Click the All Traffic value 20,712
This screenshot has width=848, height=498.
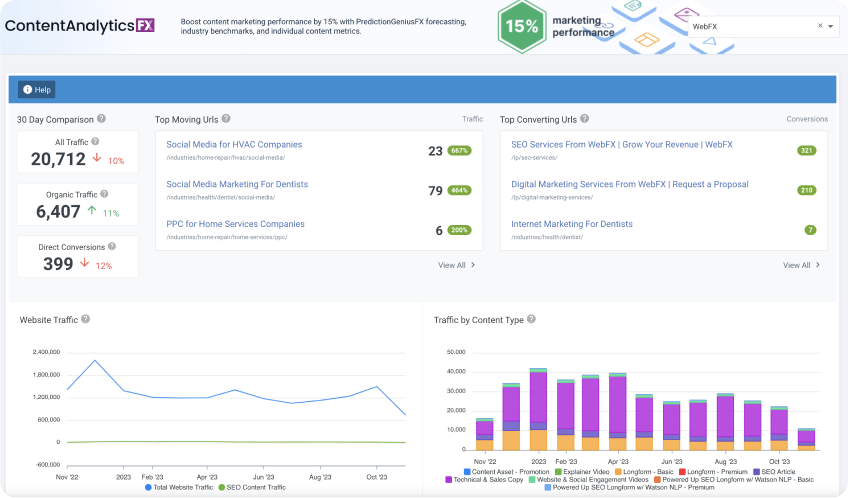coord(58,159)
